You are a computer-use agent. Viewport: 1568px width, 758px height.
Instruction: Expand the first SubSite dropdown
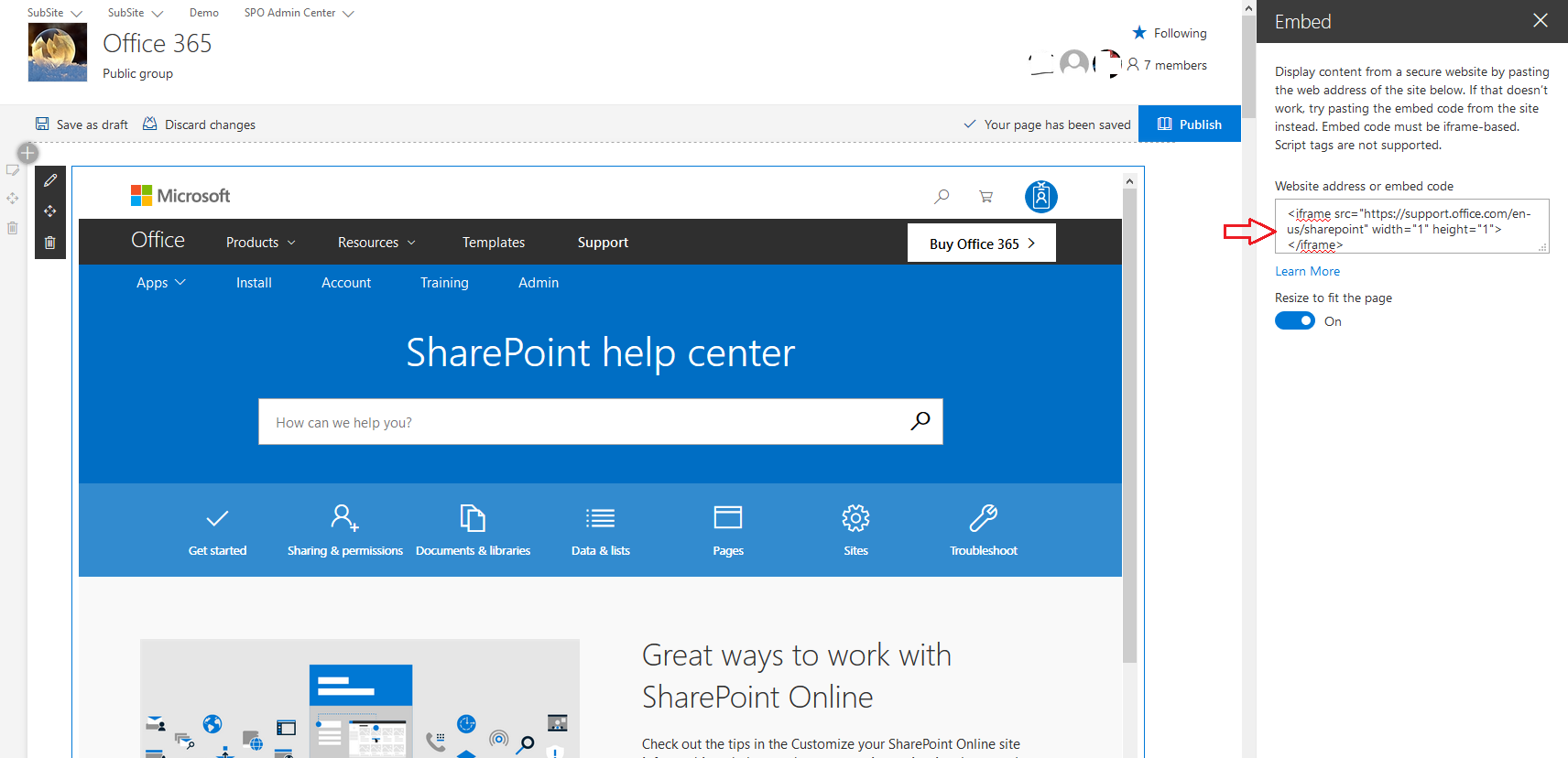click(x=77, y=14)
